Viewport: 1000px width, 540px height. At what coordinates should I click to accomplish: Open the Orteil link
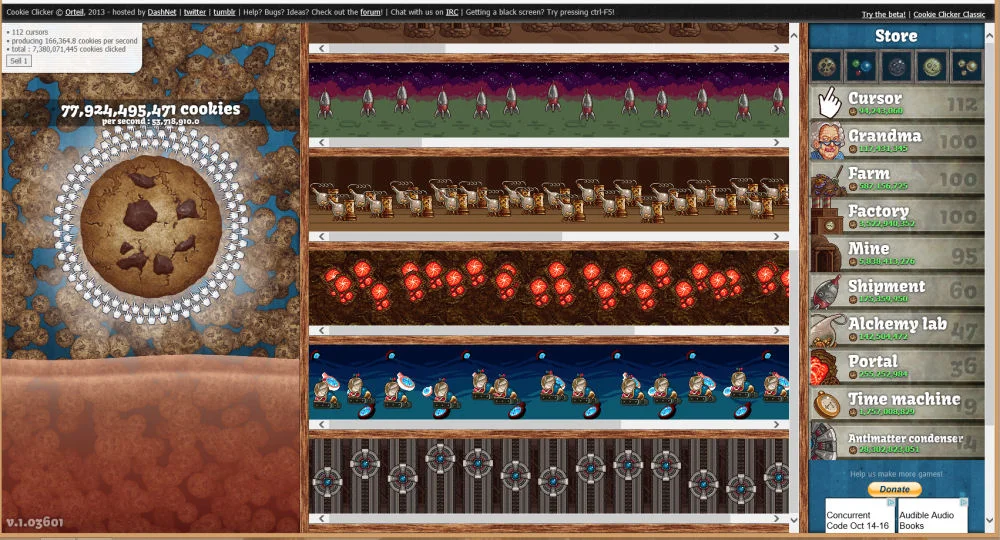(74, 12)
